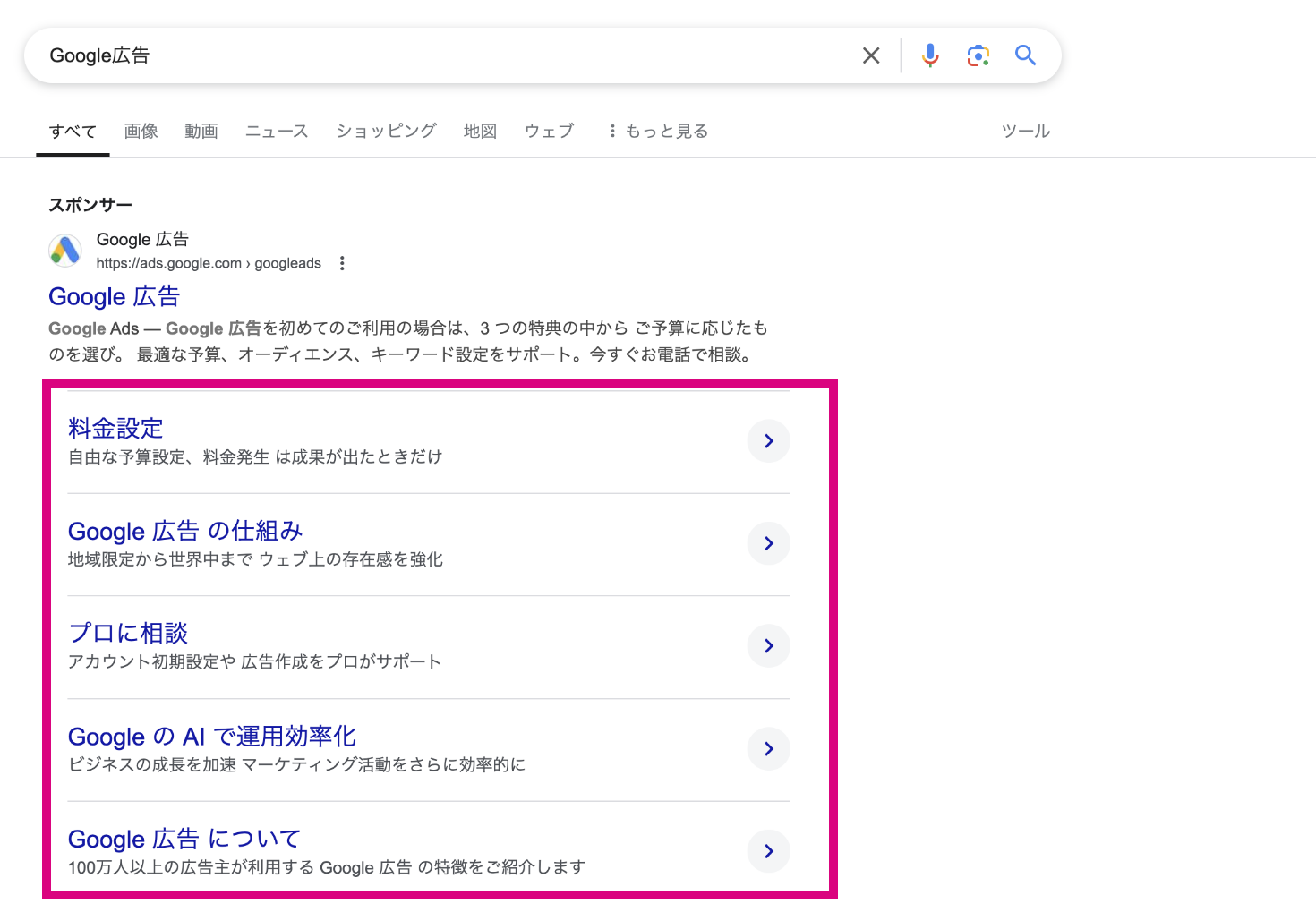Go to the 地図 tab
This screenshot has width=1316, height=912.
click(x=480, y=132)
